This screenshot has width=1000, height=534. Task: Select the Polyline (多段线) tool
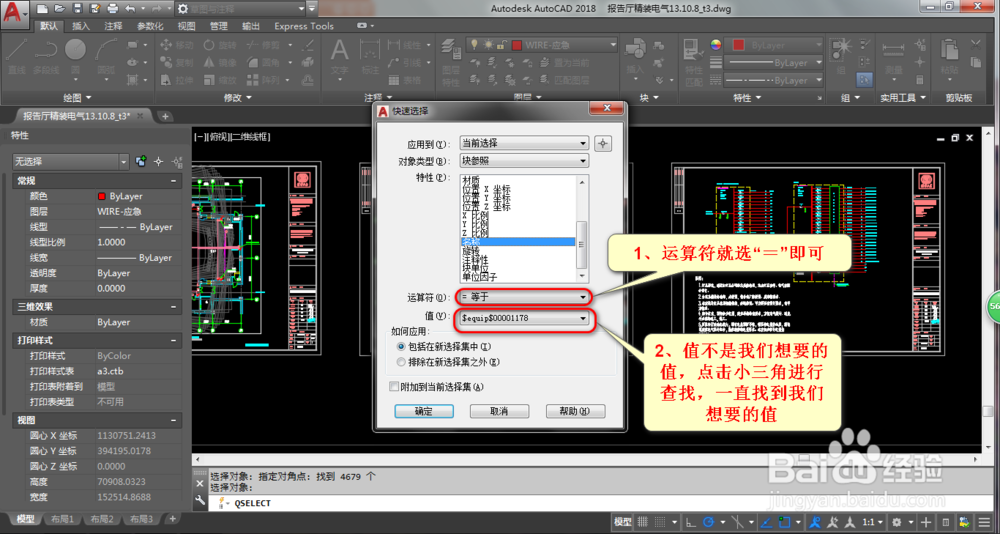coord(45,57)
